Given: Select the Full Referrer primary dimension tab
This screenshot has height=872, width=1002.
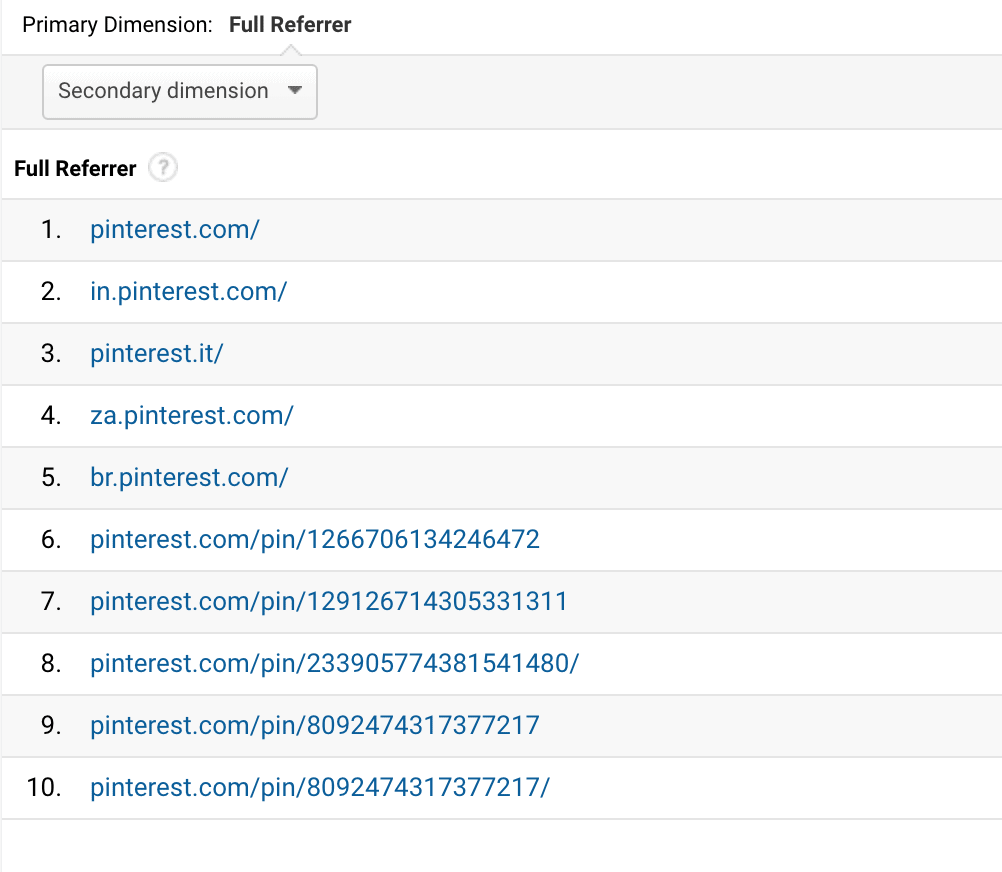Looking at the screenshot, I should pos(289,25).
